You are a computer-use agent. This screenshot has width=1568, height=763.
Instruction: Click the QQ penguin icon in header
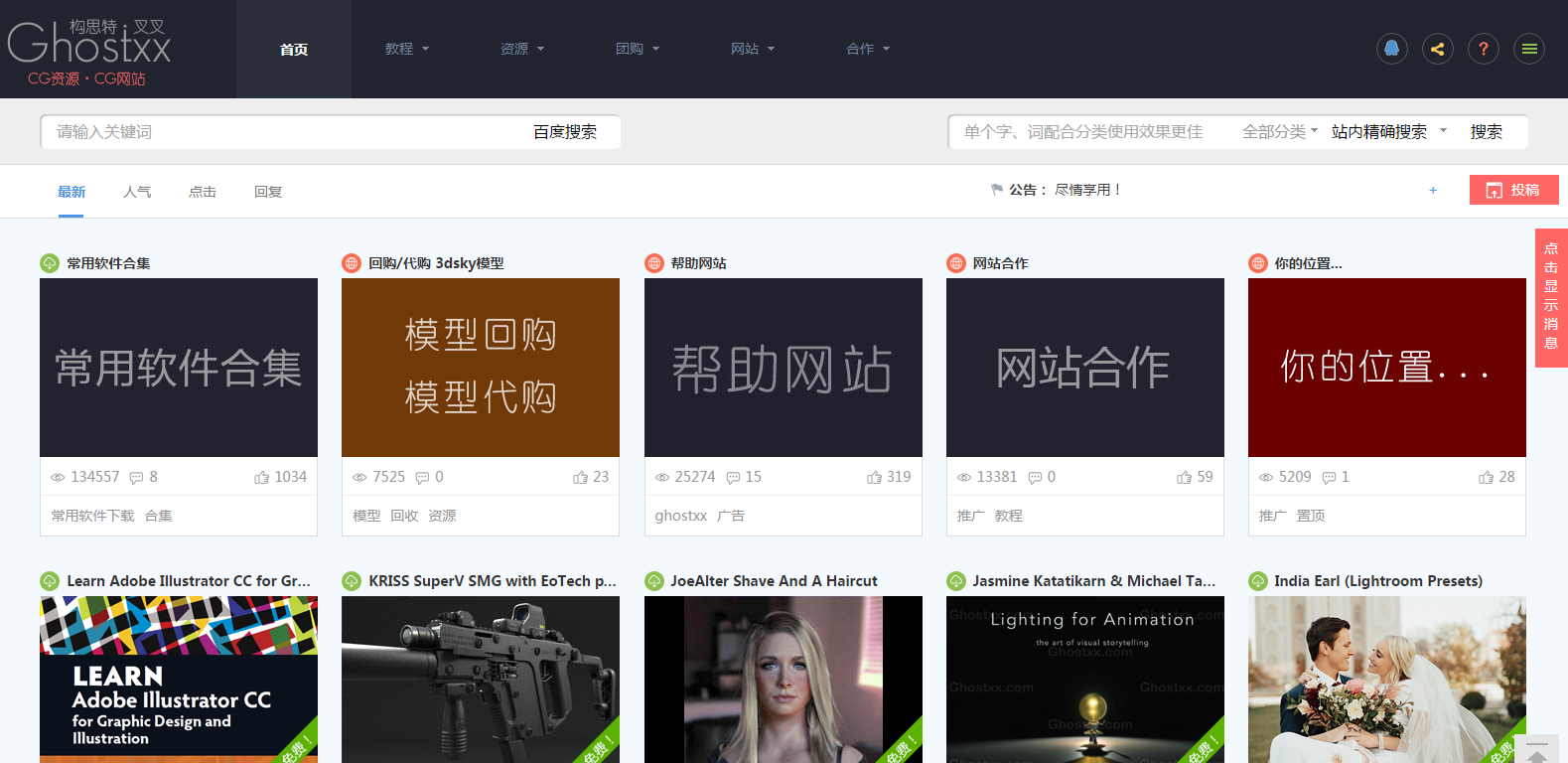coord(1391,49)
